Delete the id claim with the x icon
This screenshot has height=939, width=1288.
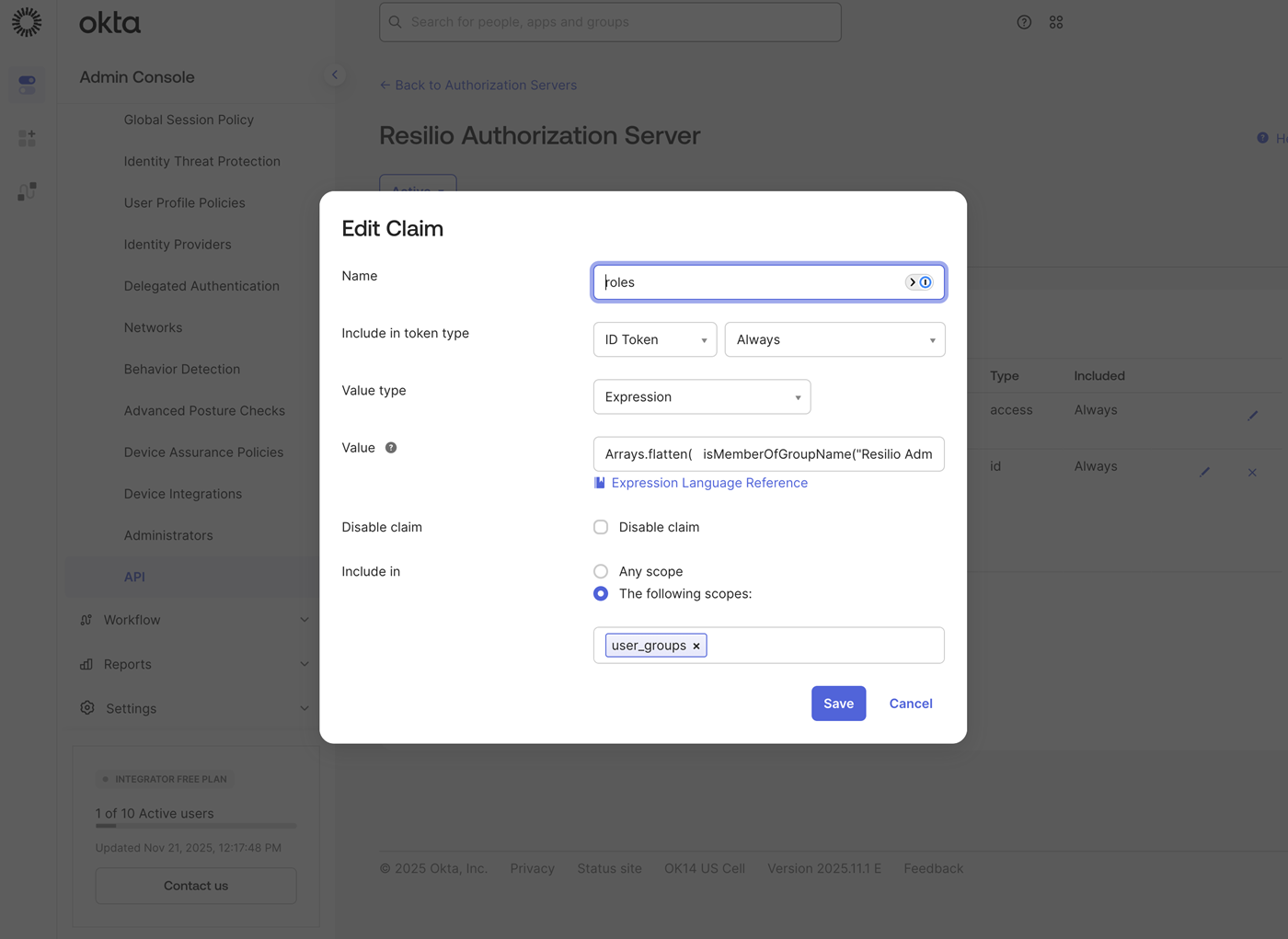(1252, 472)
